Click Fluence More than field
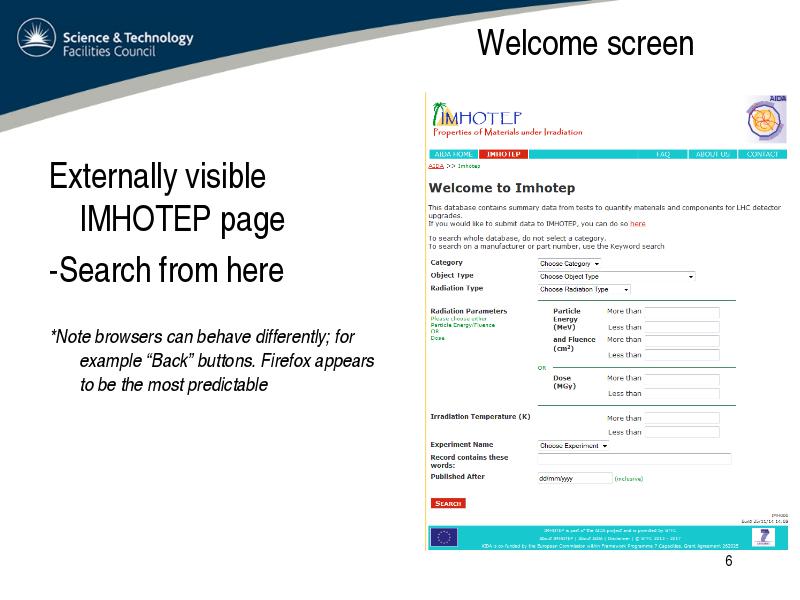The width and height of the screenshot is (800, 600). (x=682, y=341)
